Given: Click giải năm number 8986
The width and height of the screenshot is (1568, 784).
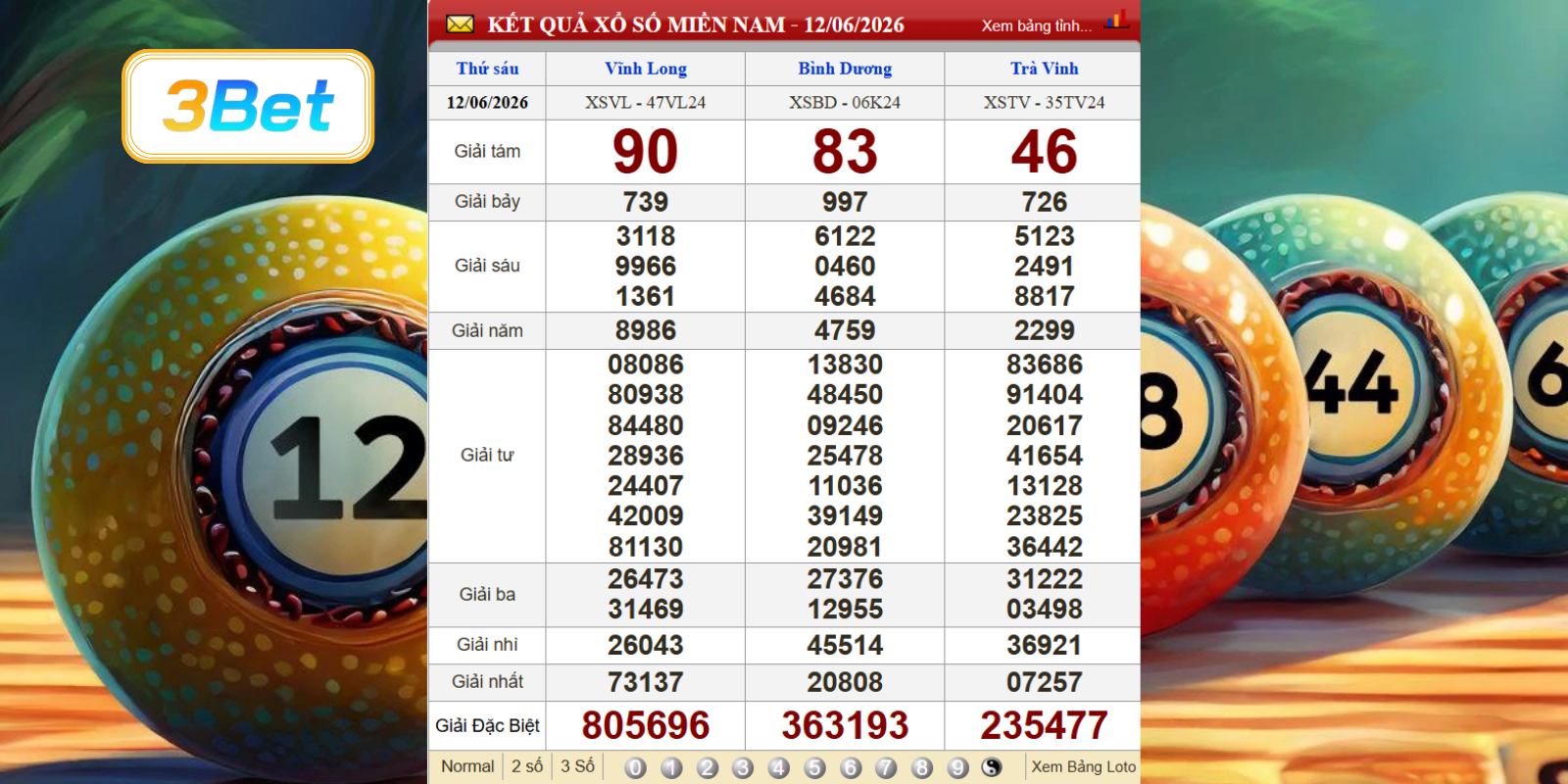Looking at the screenshot, I should point(646,330).
